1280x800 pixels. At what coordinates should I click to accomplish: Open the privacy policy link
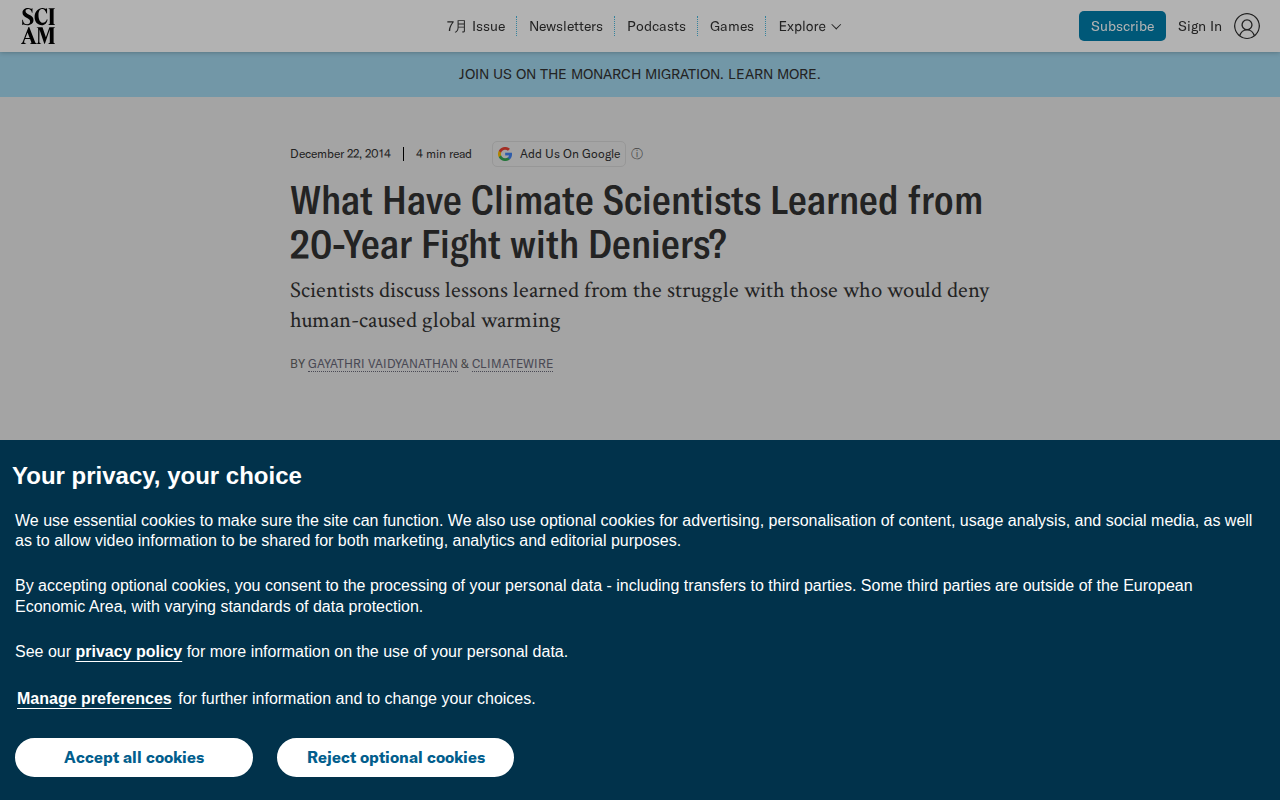129,651
